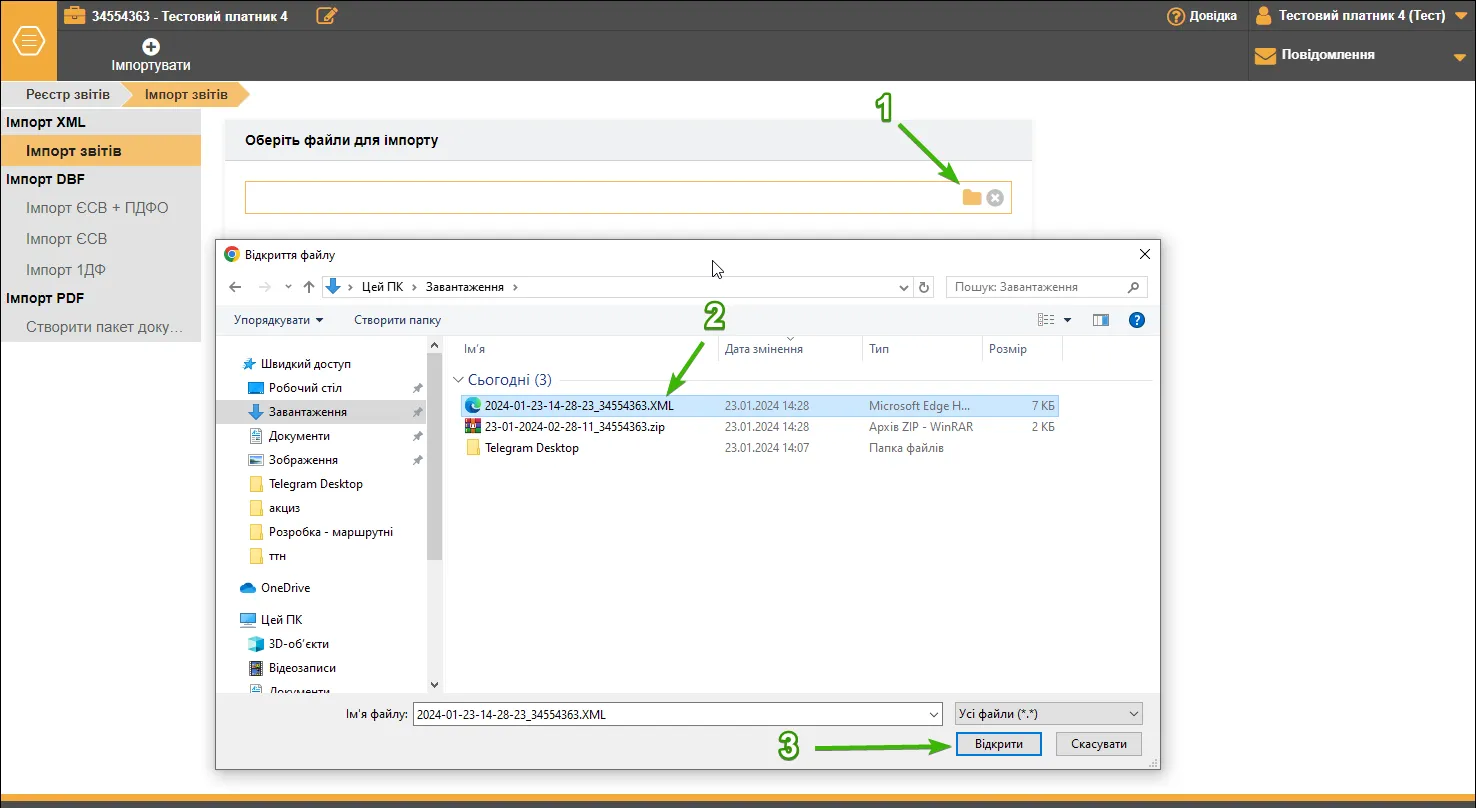The image size is (1476, 808).
Task: Click the Скасувати button
Action: tap(1099, 744)
